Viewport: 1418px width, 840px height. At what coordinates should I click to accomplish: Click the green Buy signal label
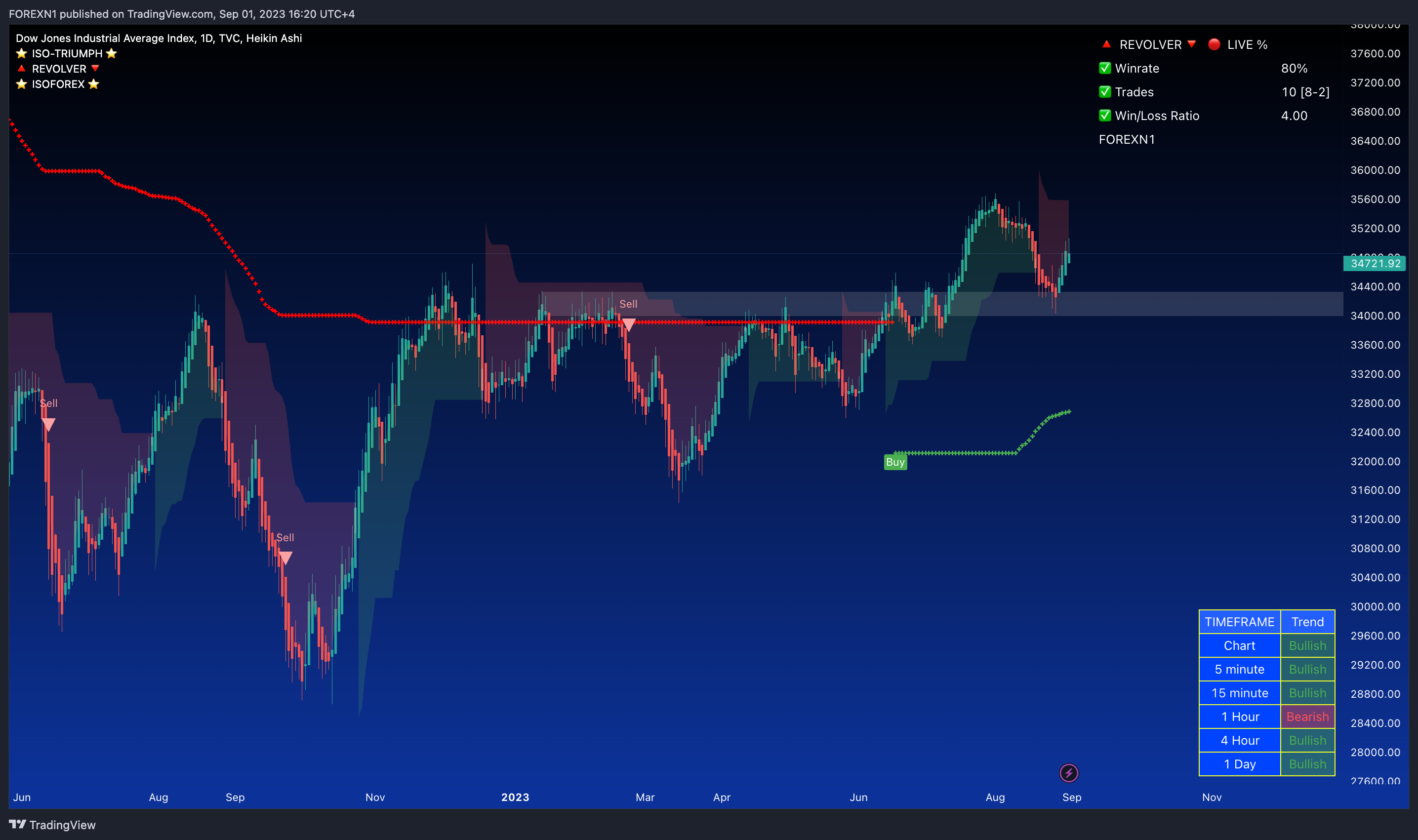(895, 462)
